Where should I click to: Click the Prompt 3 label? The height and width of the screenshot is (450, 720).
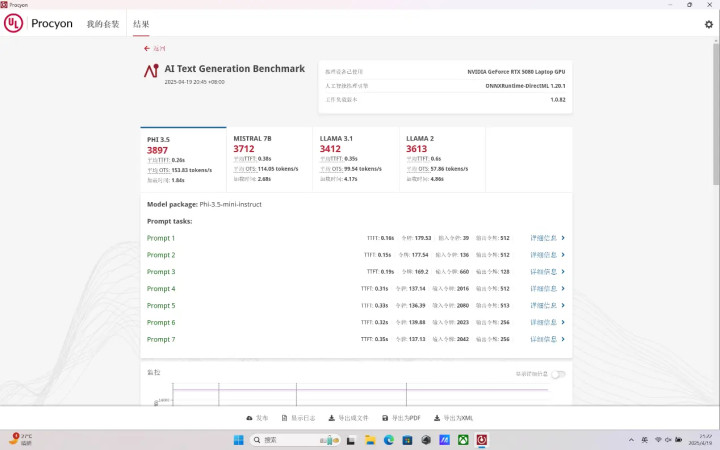coord(161,272)
